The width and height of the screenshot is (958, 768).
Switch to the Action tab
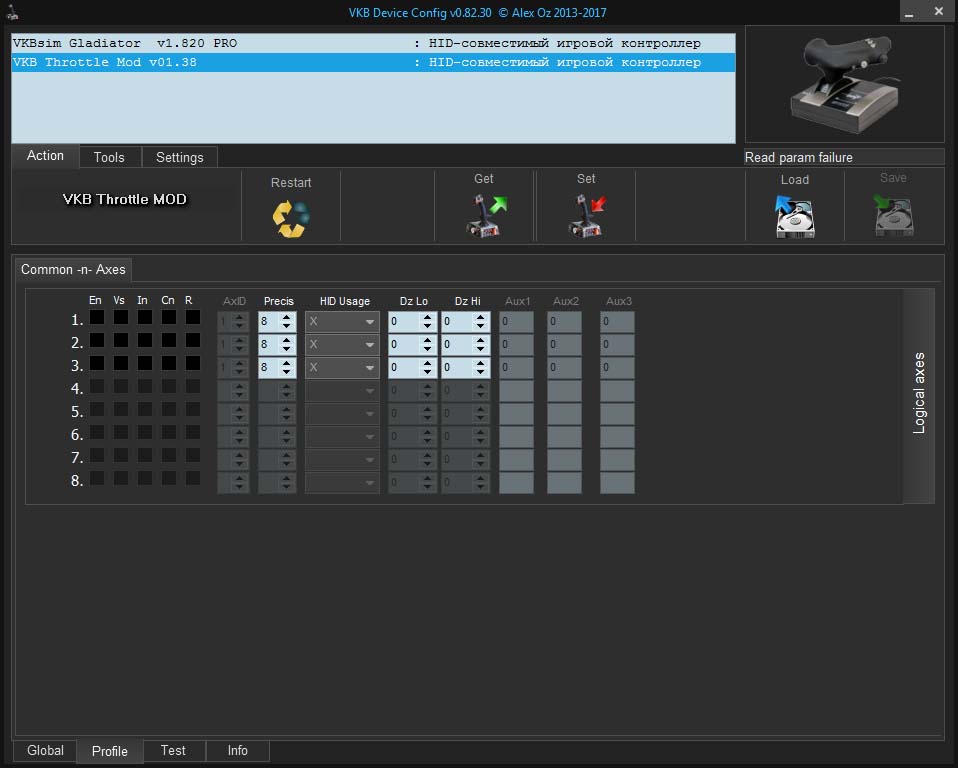[45, 156]
